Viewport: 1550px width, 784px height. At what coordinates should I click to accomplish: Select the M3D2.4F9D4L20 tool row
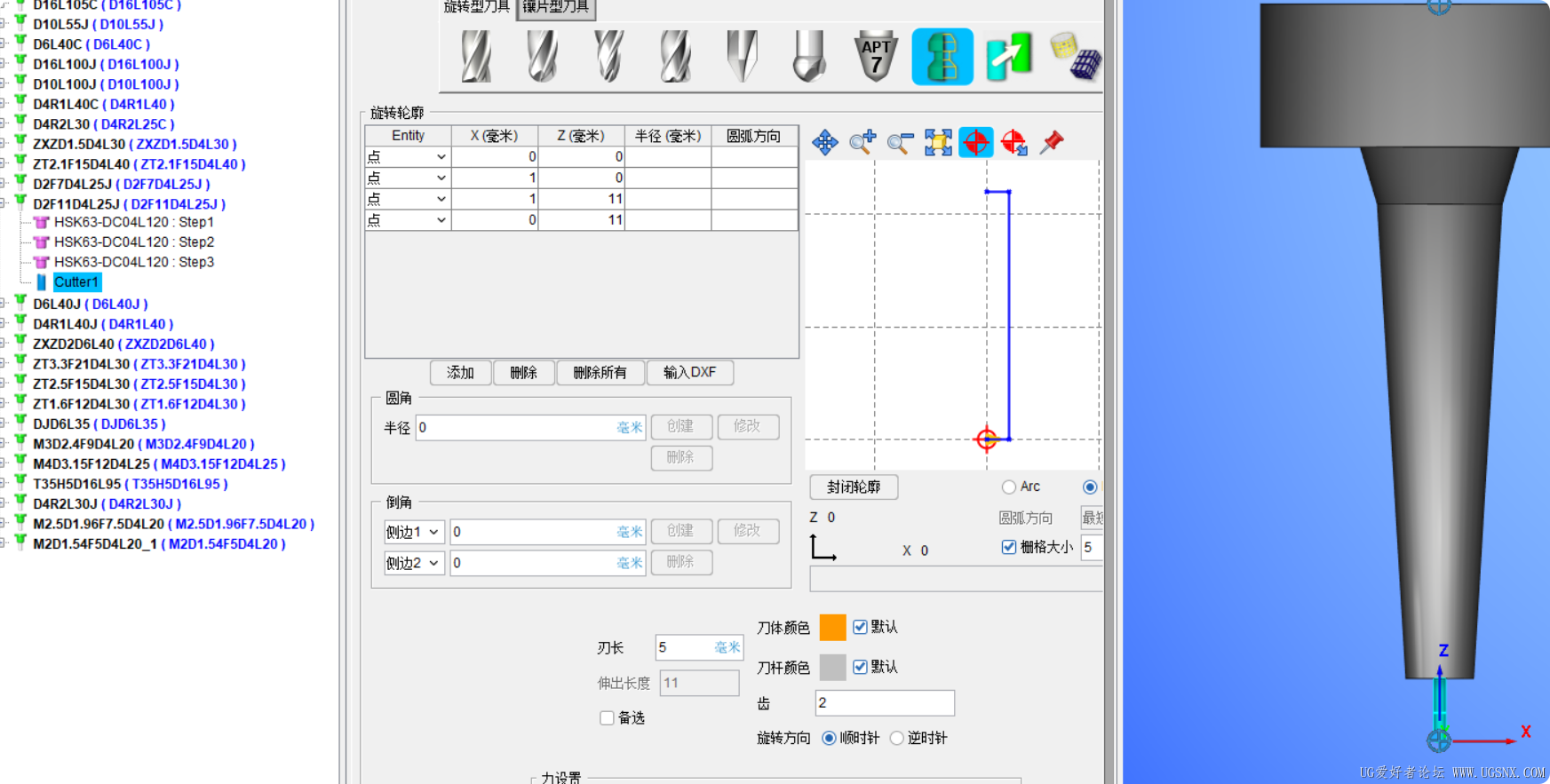[x=144, y=444]
